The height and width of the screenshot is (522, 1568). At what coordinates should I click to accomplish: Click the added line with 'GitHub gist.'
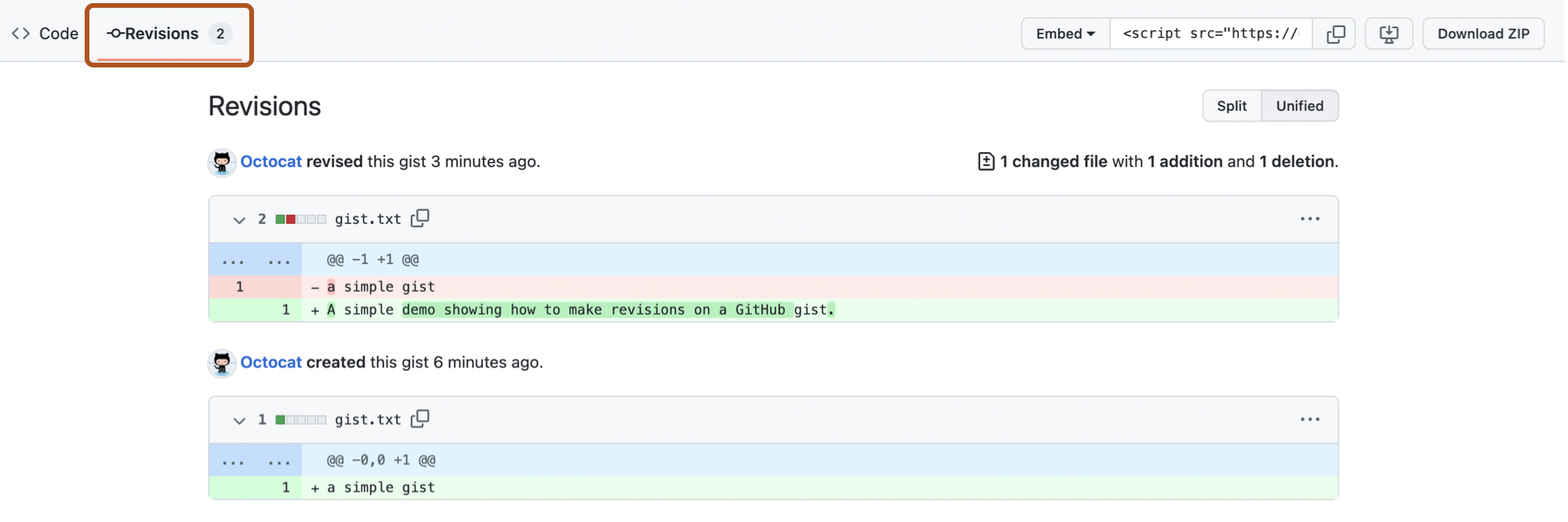coord(773,310)
